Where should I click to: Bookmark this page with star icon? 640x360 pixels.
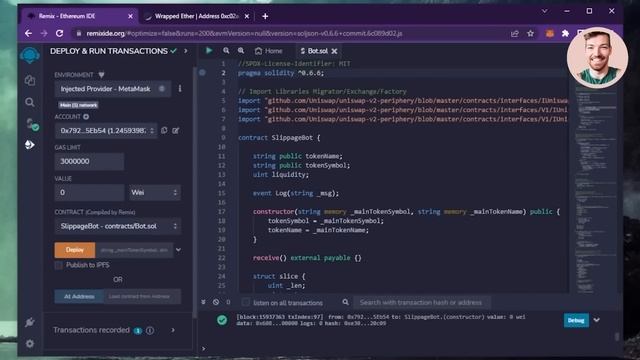[x=530, y=33]
